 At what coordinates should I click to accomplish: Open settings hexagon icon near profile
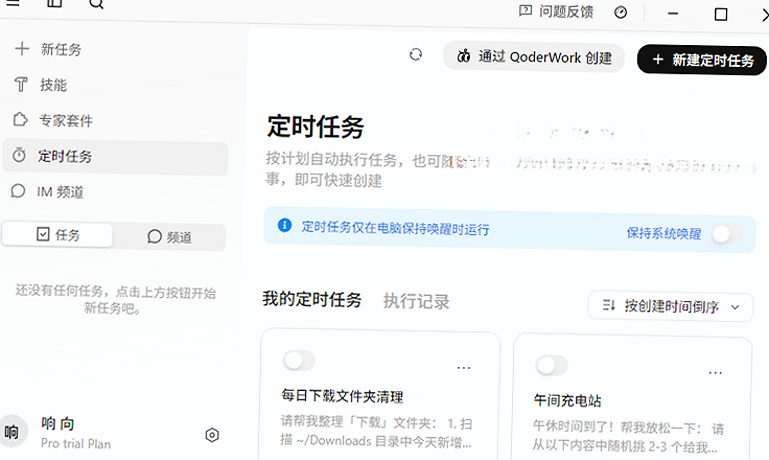click(x=212, y=435)
